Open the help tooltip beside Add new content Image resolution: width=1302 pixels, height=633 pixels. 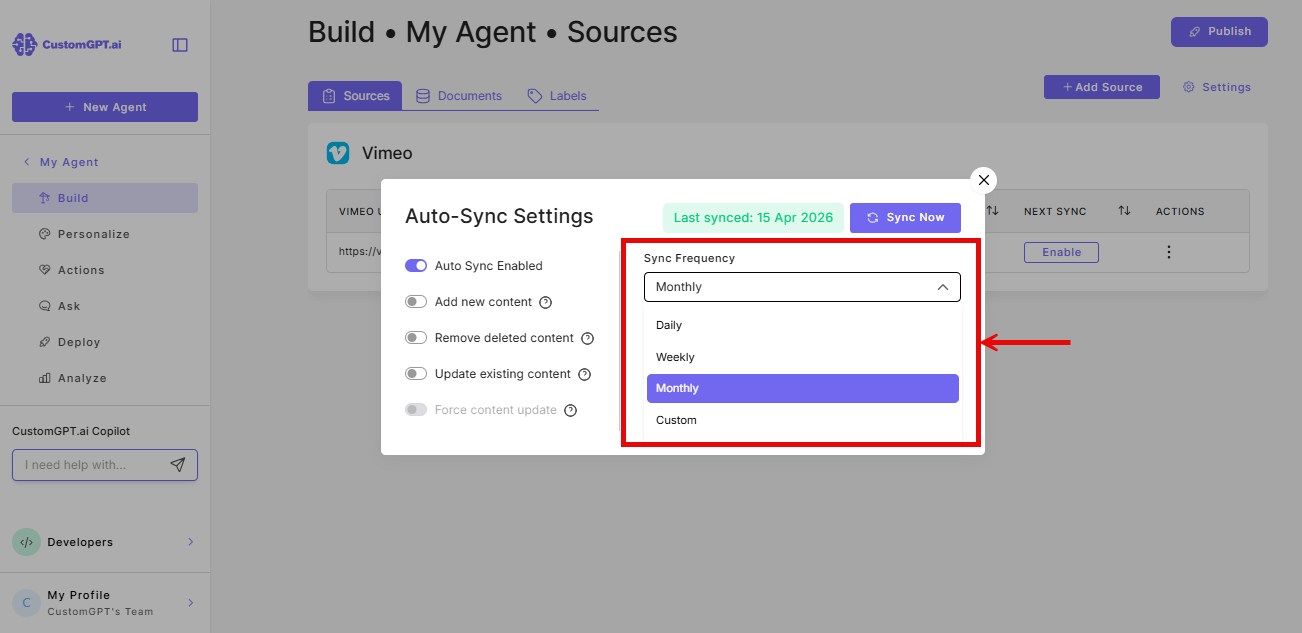pos(544,301)
